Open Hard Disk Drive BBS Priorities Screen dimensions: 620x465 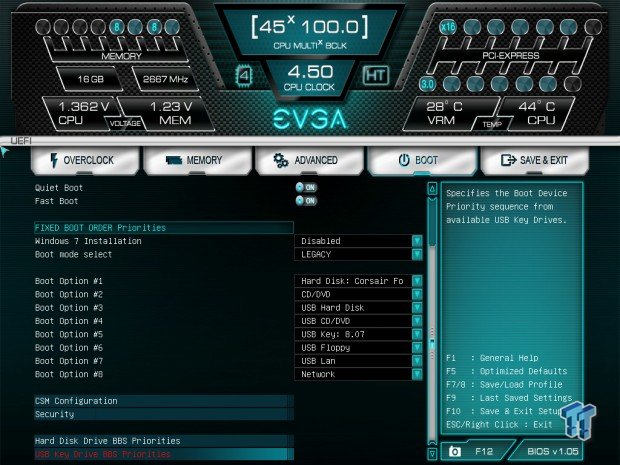click(164, 441)
